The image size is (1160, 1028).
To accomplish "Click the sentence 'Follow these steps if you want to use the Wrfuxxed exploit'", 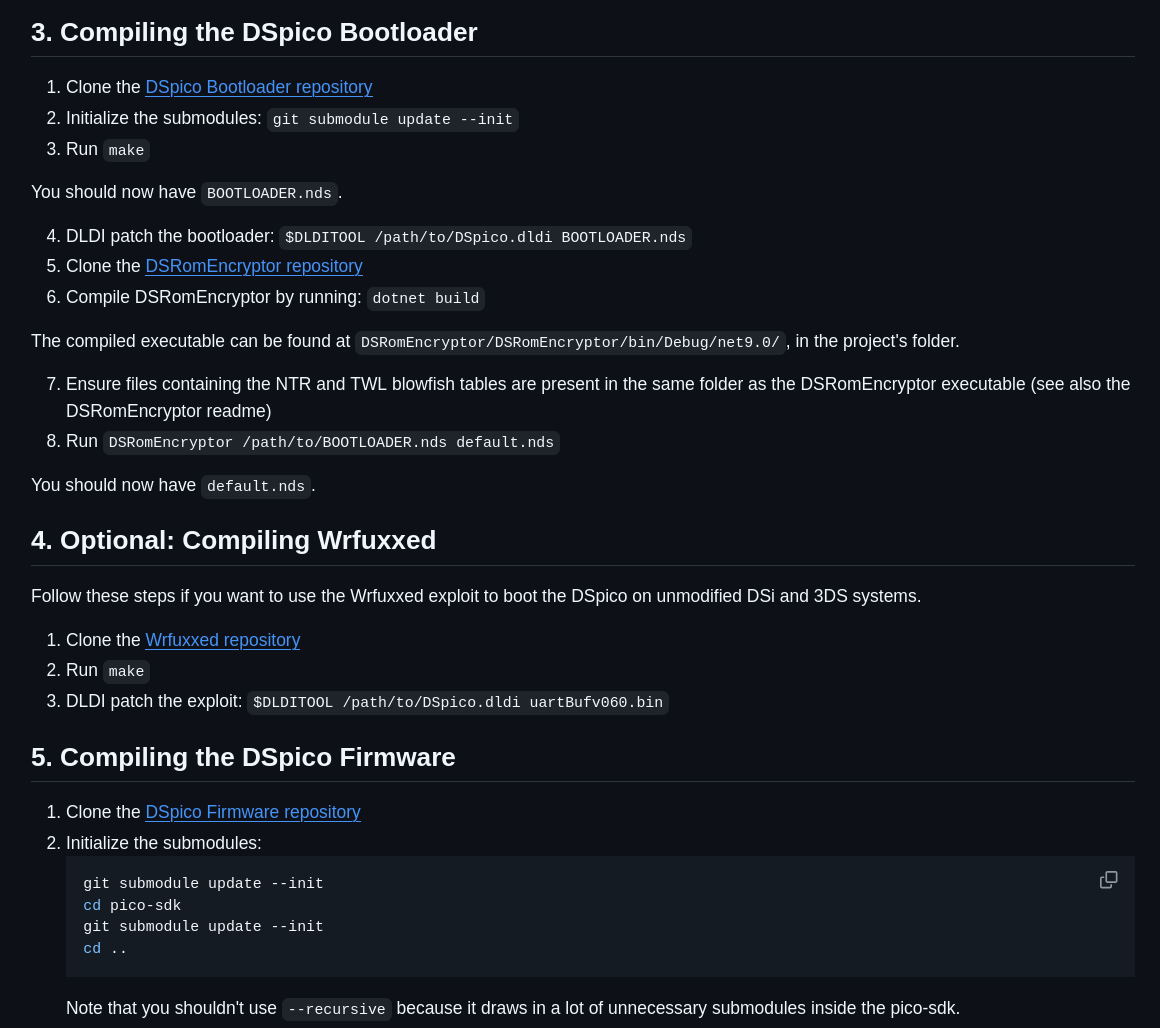I will point(476,596).
